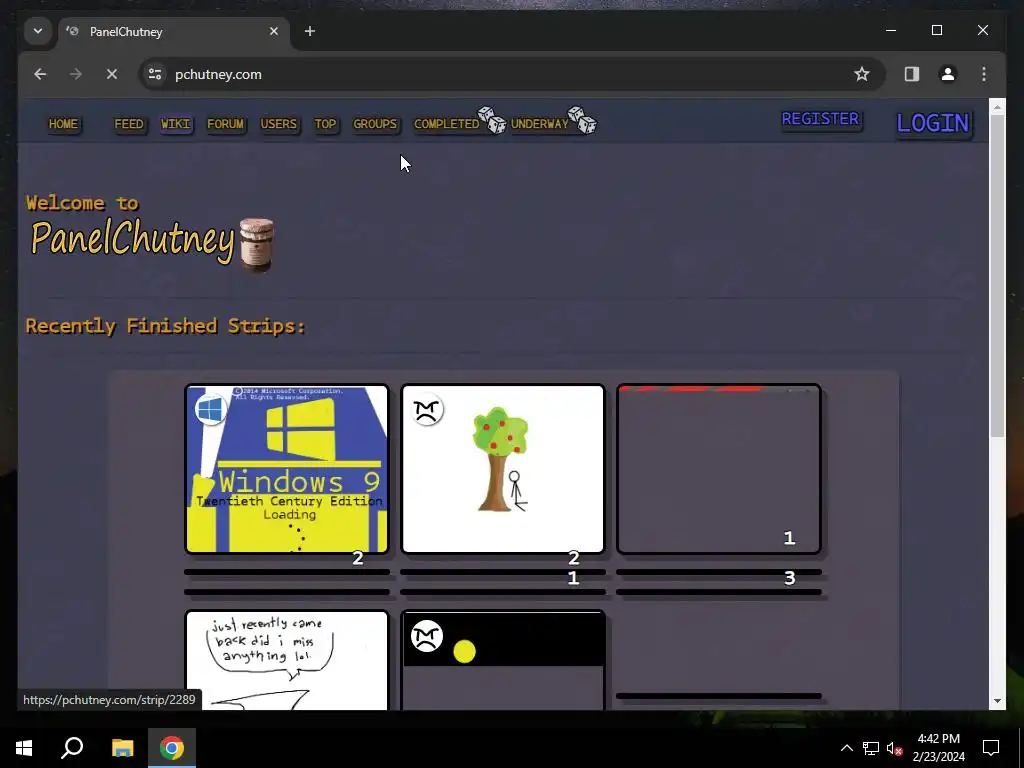The width and height of the screenshot is (1024, 768).
Task: Open notification center icon
Action: click(991, 748)
